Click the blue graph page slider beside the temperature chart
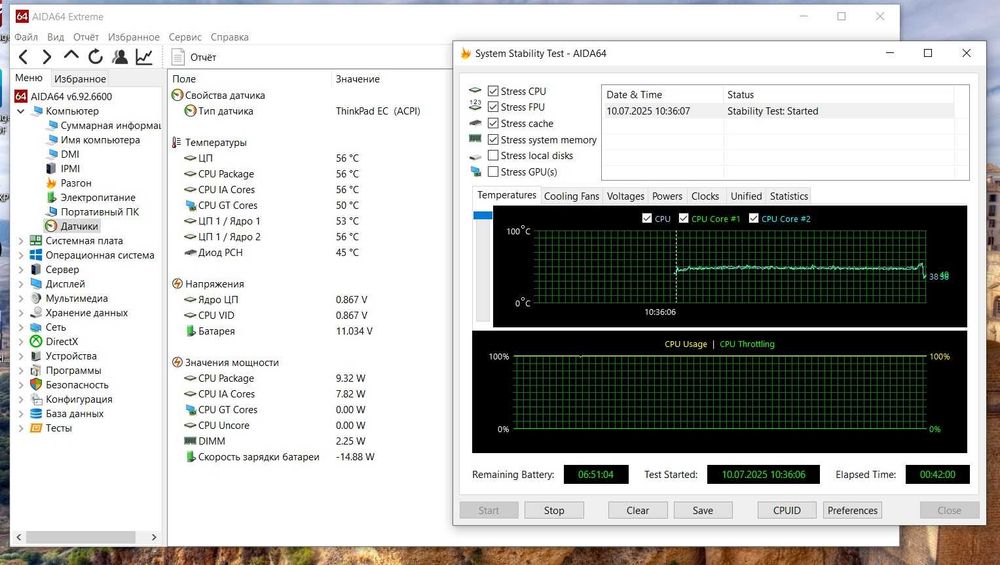Viewport: 1000px width, 565px height. 483,216
